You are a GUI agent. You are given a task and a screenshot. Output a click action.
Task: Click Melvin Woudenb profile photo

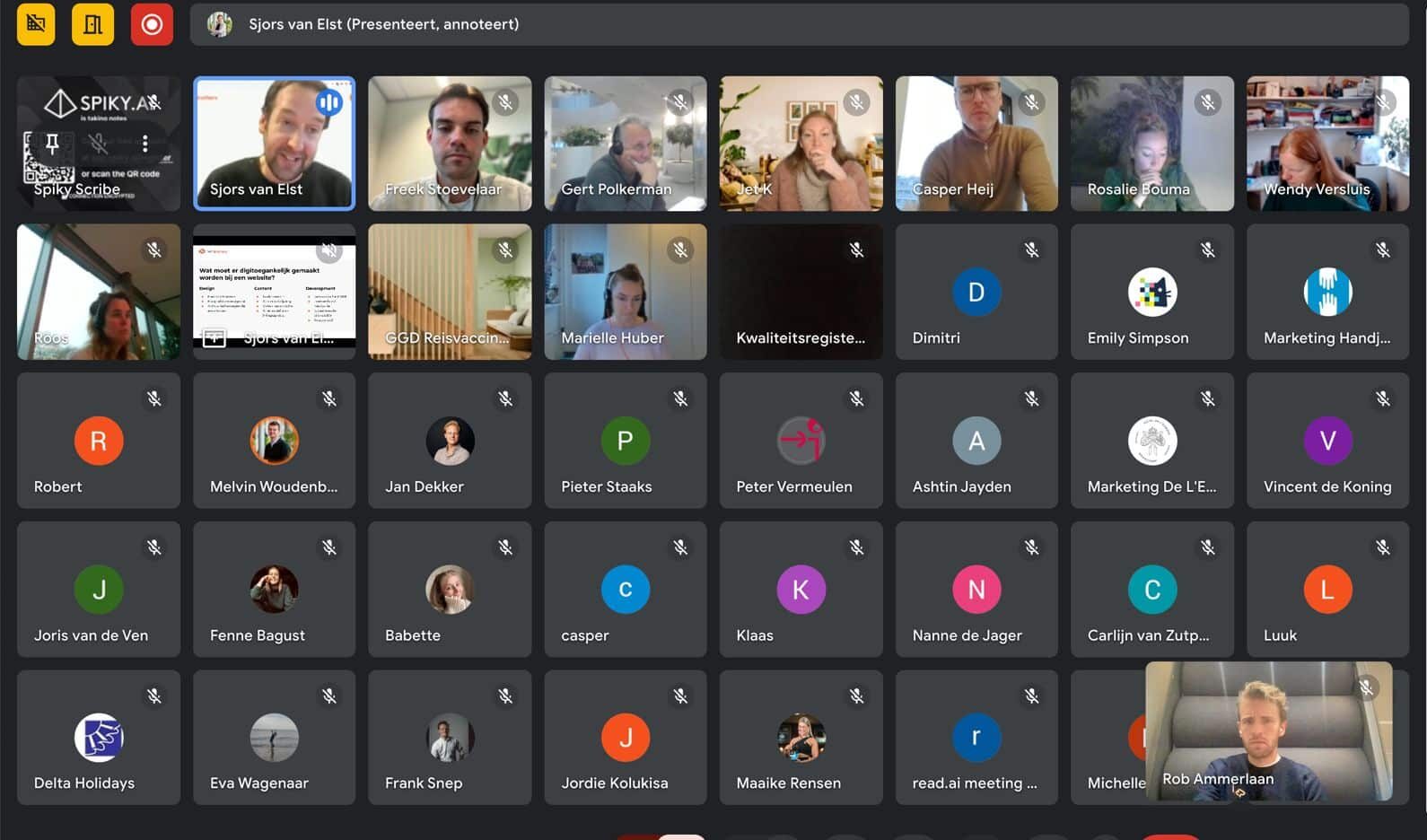(x=274, y=441)
